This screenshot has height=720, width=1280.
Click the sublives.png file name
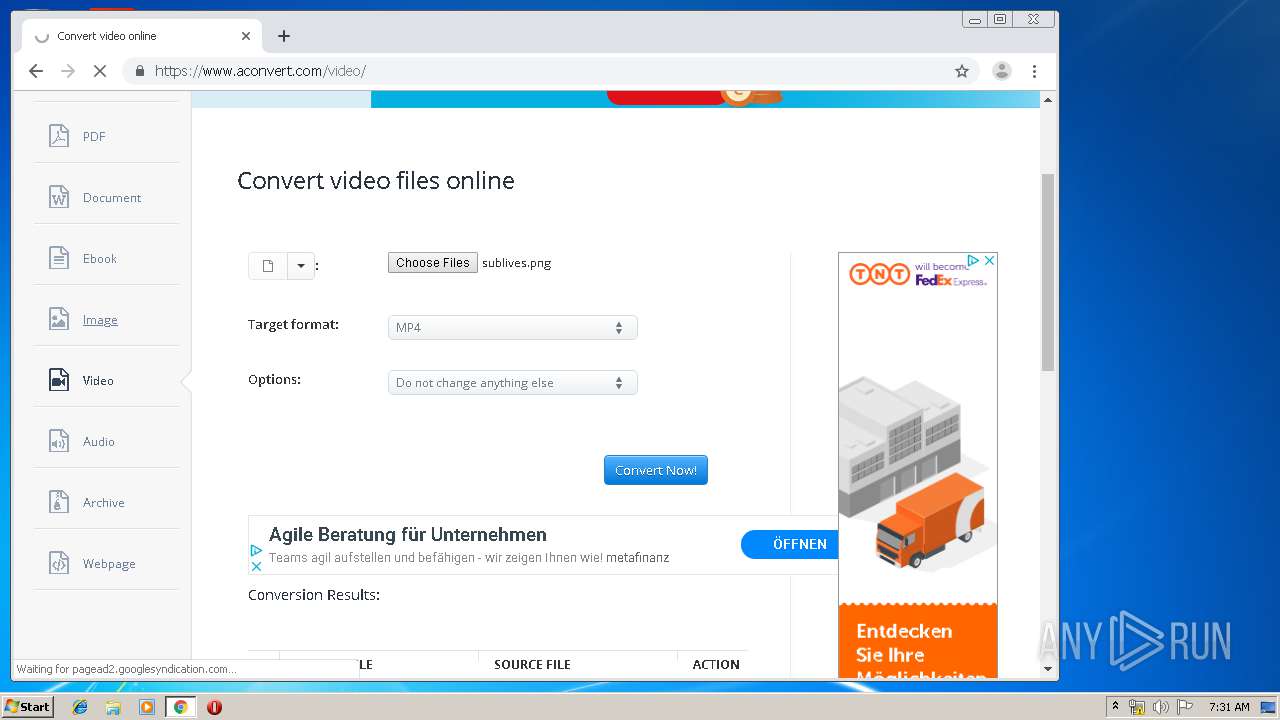click(516, 263)
